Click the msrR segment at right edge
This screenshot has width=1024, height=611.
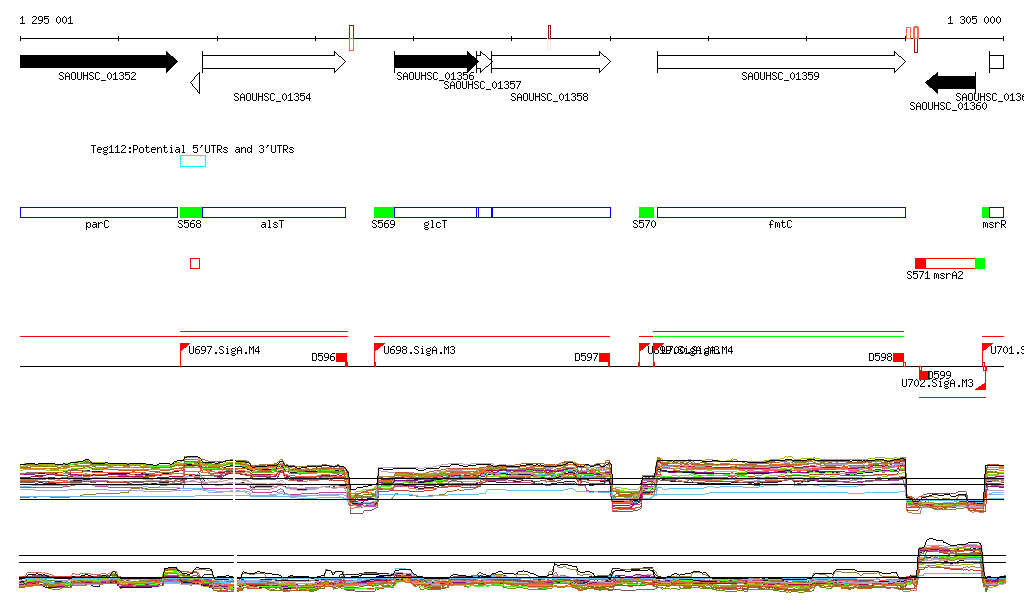point(997,212)
